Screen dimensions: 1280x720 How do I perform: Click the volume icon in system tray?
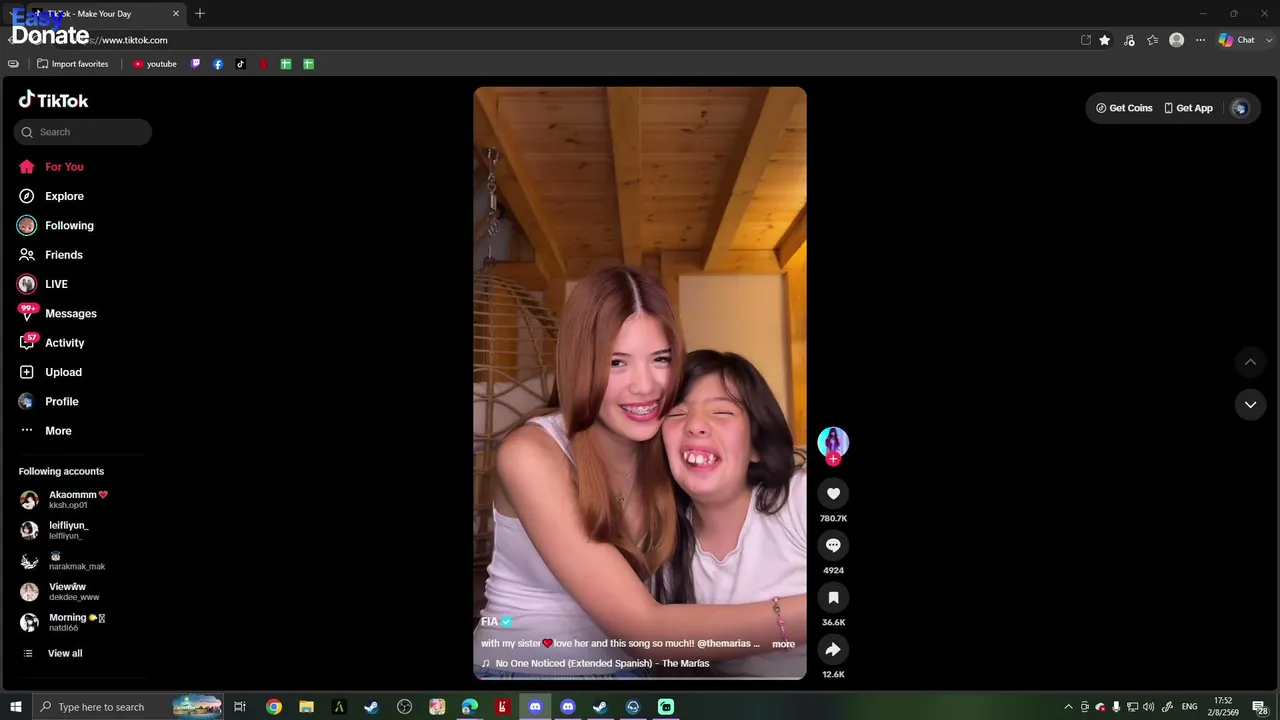coord(1148,707)
